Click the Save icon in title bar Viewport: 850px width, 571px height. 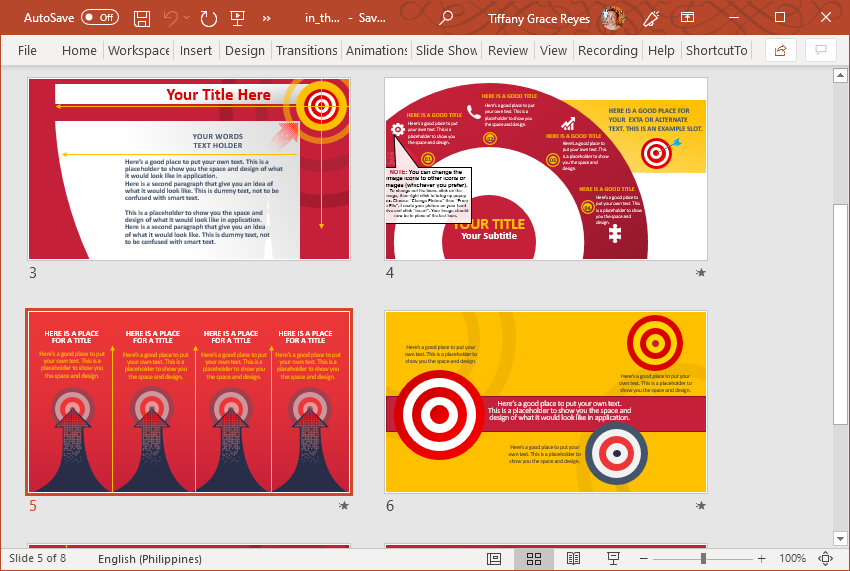pyautogui.click(x=142, y=18)
